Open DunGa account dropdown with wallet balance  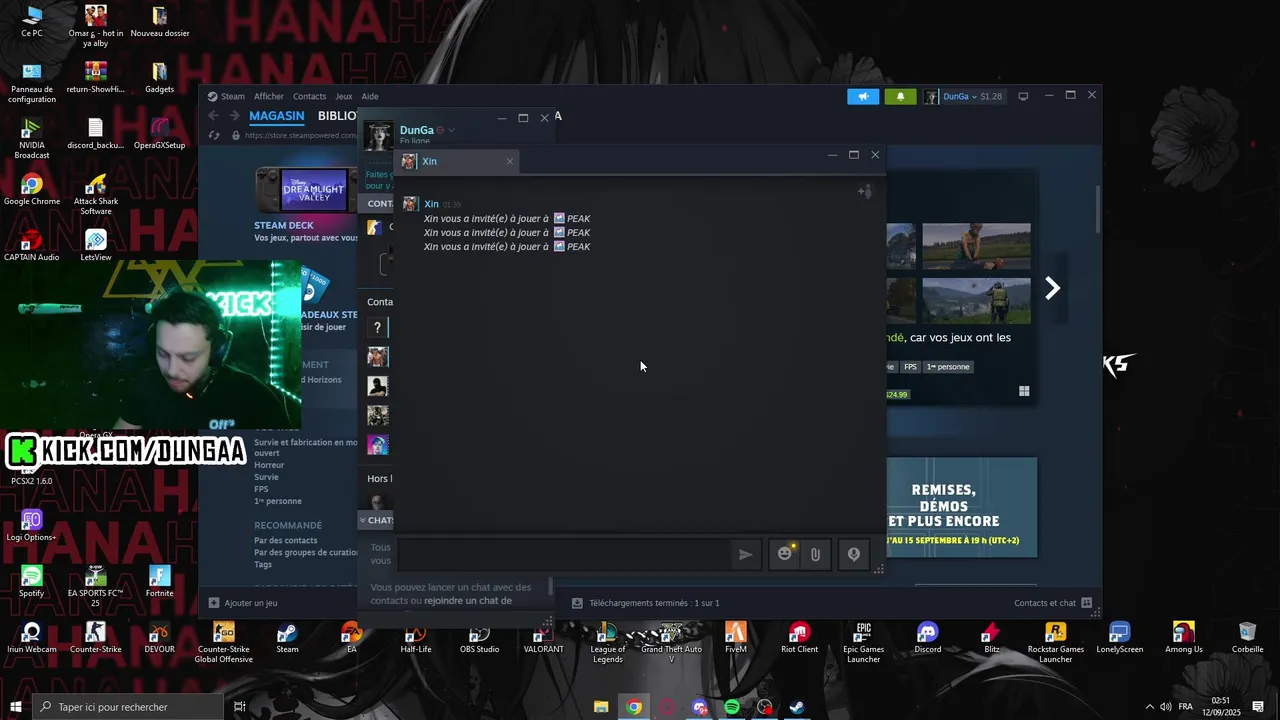click(963, 96)
